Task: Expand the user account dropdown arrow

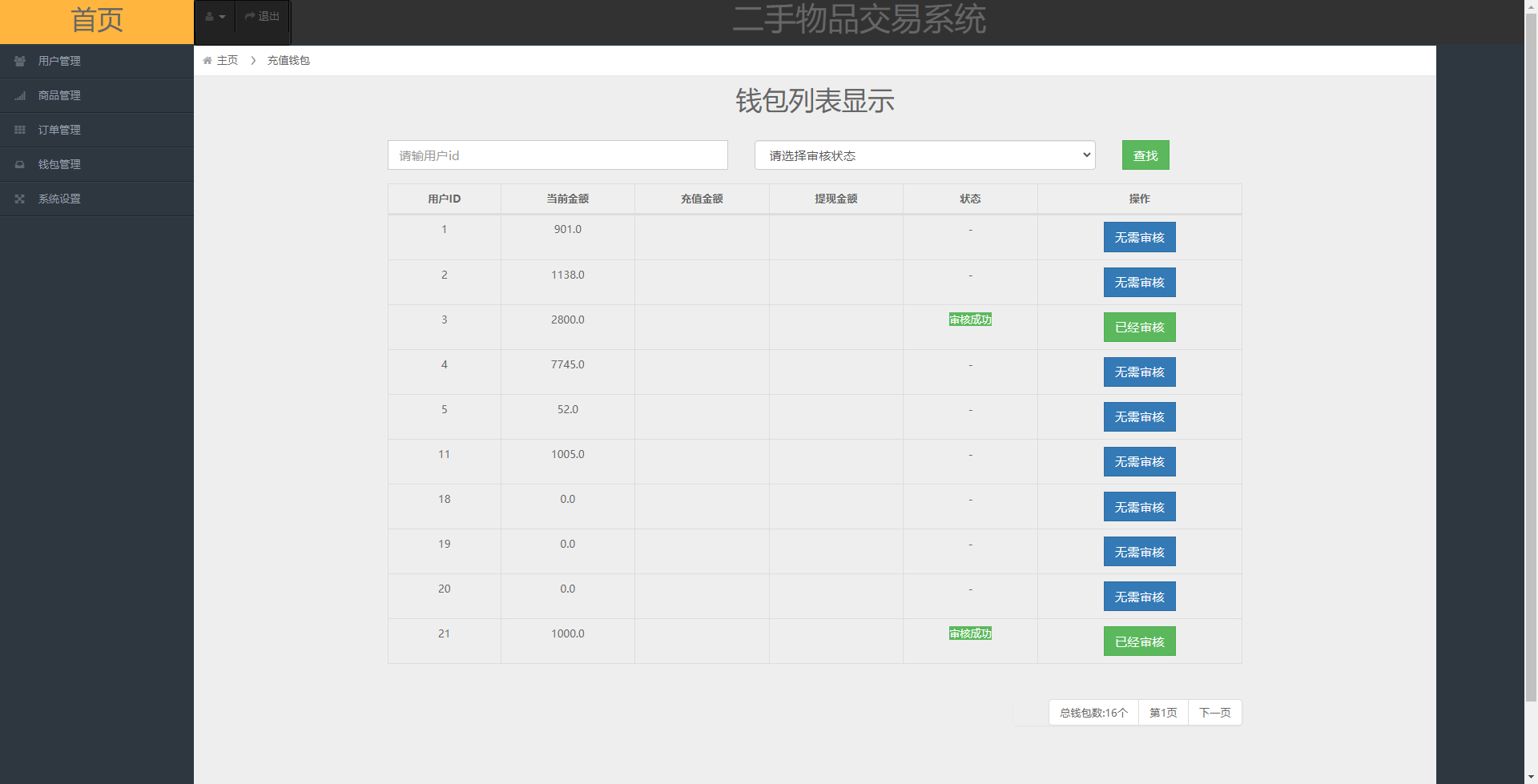Action: [x=221, y=16]
